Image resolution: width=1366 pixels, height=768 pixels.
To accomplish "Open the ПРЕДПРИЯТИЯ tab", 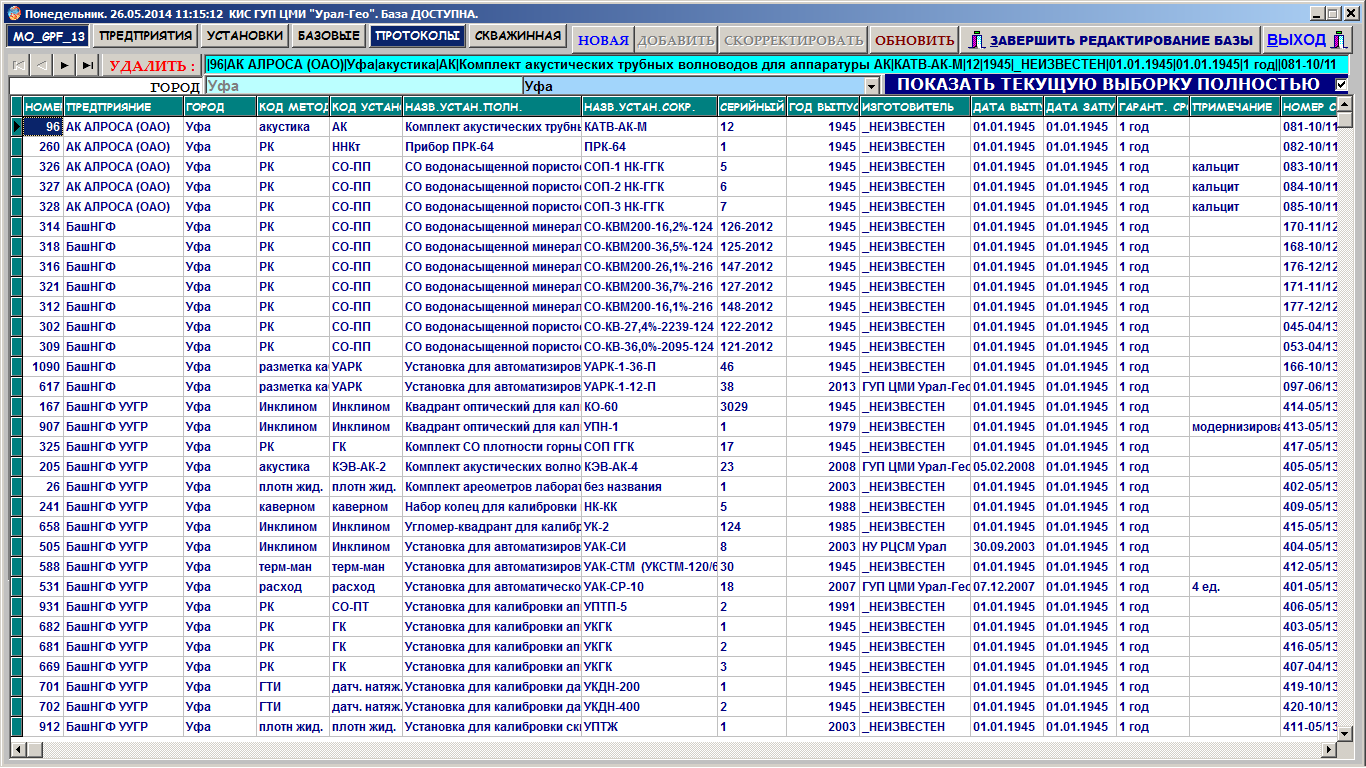I will 145,36.
